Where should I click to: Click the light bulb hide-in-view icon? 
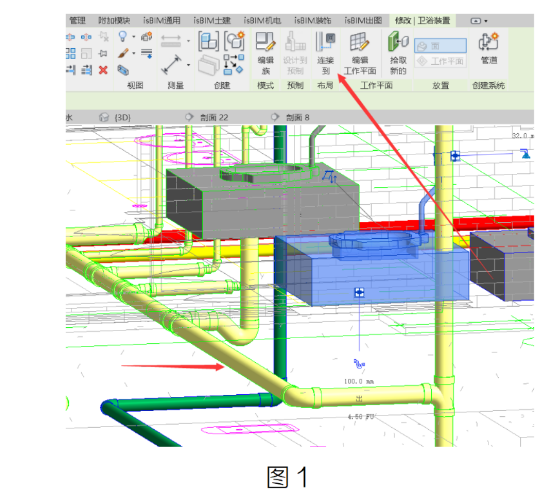click(123, 36)
